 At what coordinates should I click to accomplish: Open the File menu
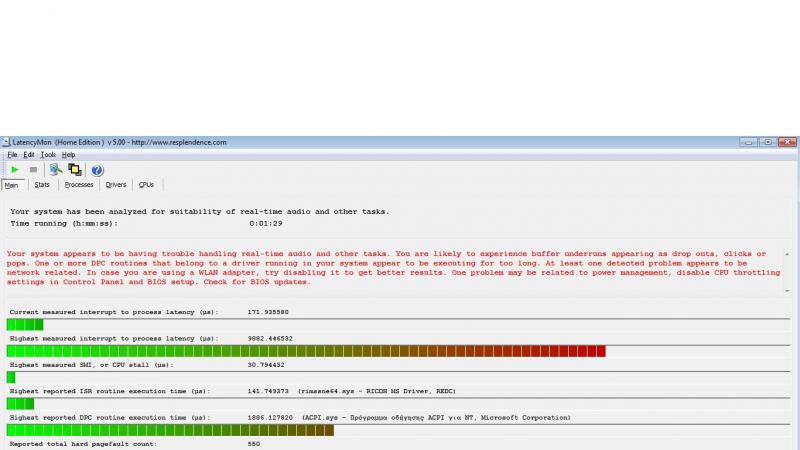tap(12, 155)
